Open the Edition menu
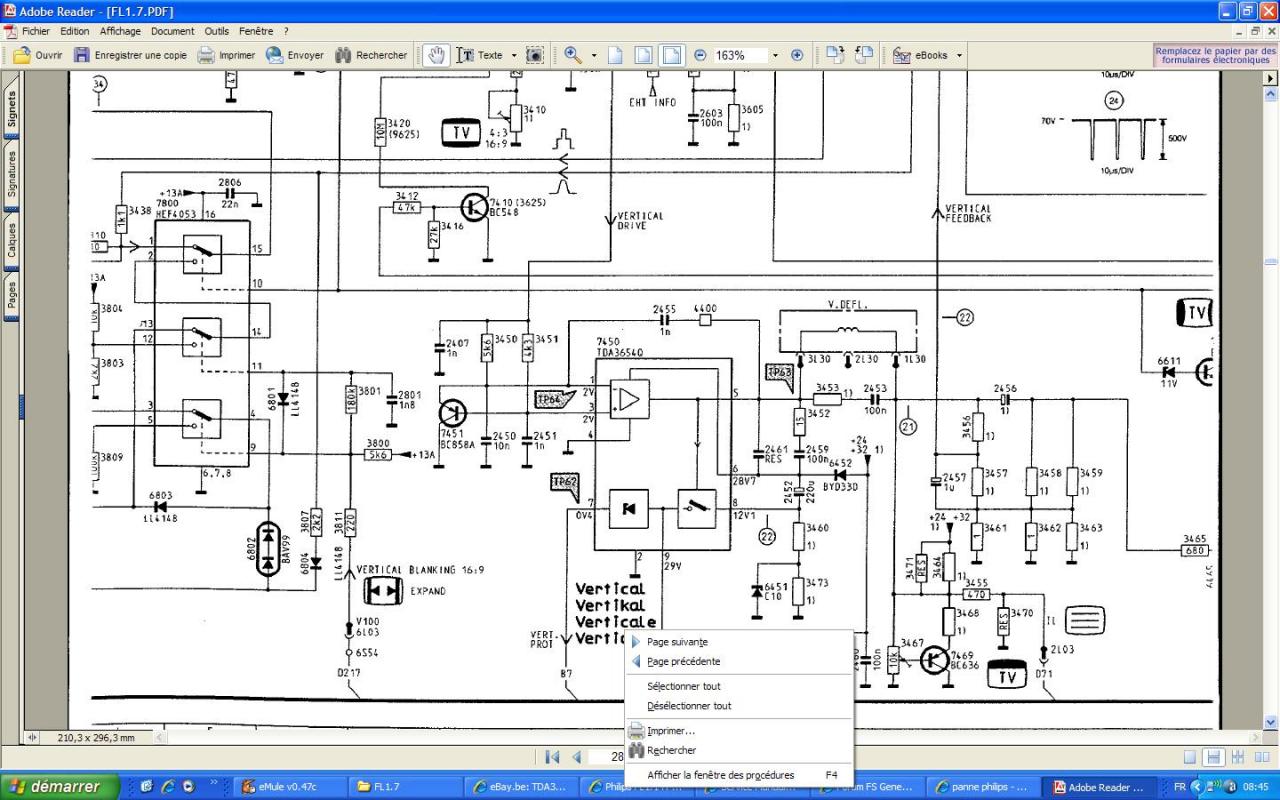This screenshot has height=800, width=1280. pyautogui.click(x=75, y=31)
